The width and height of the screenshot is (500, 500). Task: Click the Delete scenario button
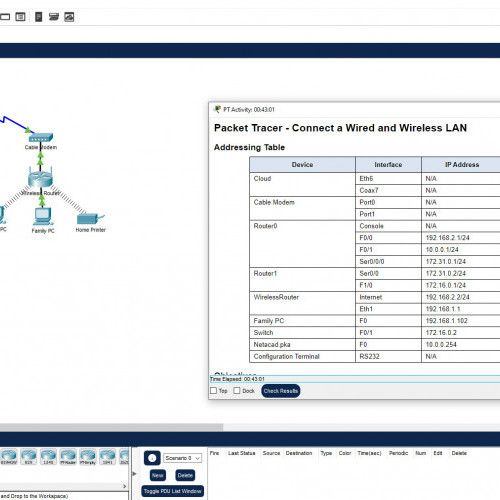pos(185,475)
